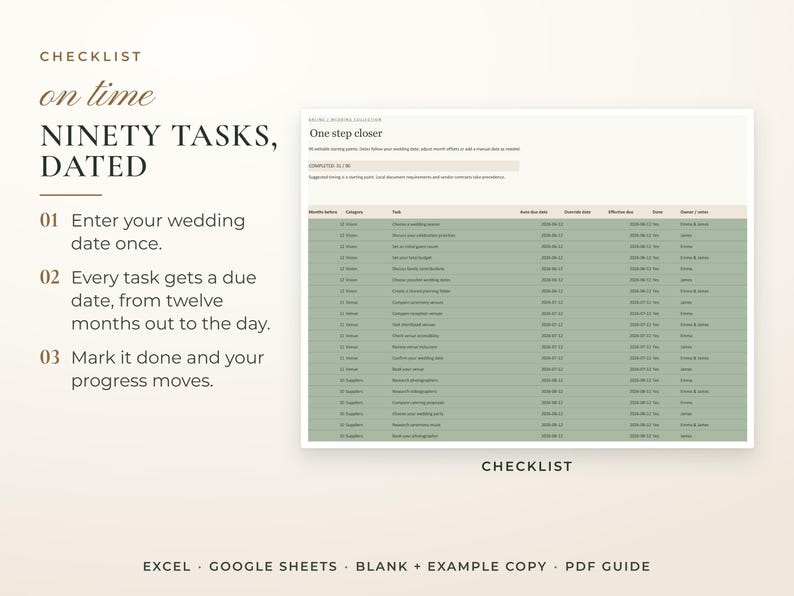Select the 'One step closer' sheet title
Image resolution: width=794 pixels, height=596 pixels.
click(346, 133)
